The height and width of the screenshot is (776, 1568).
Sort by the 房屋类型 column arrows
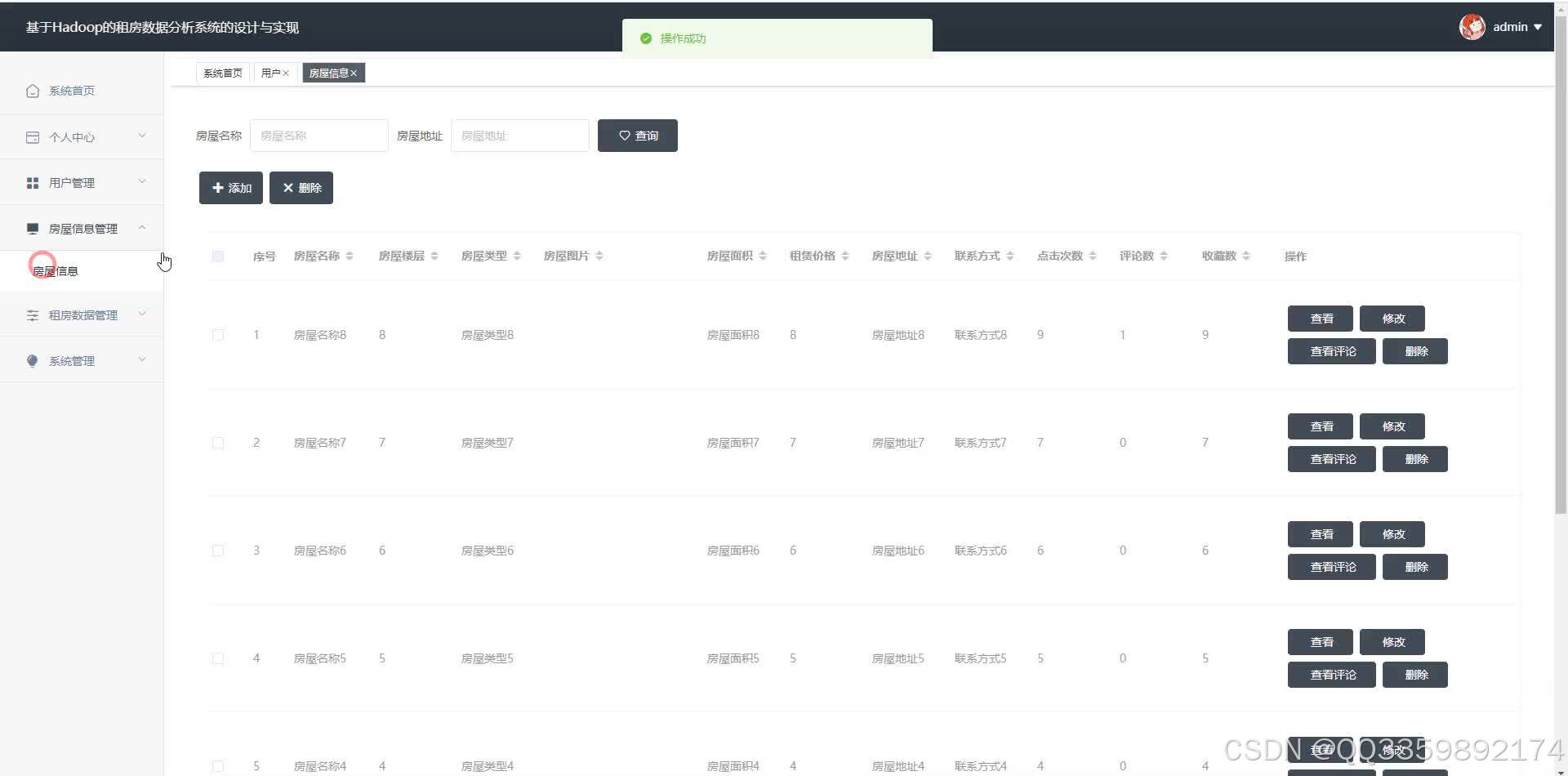point(517,256)
